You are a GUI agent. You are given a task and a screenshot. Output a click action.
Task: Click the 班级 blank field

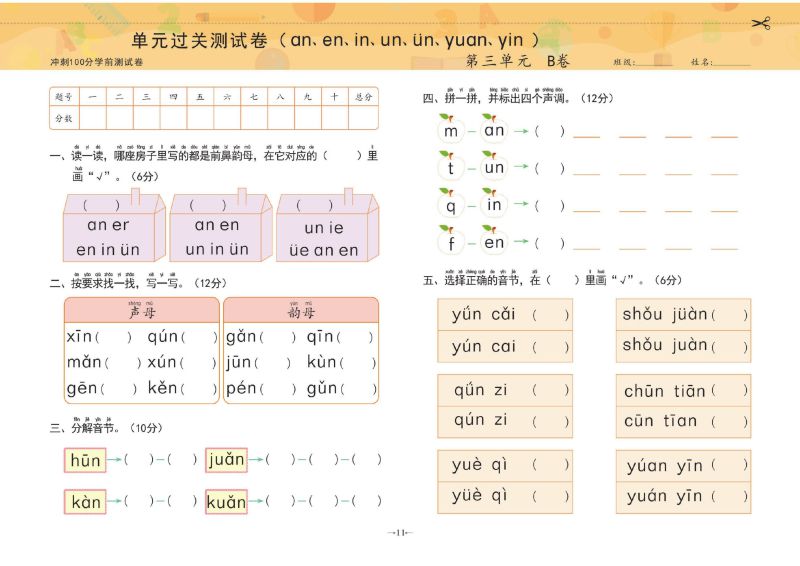(655, 61)
